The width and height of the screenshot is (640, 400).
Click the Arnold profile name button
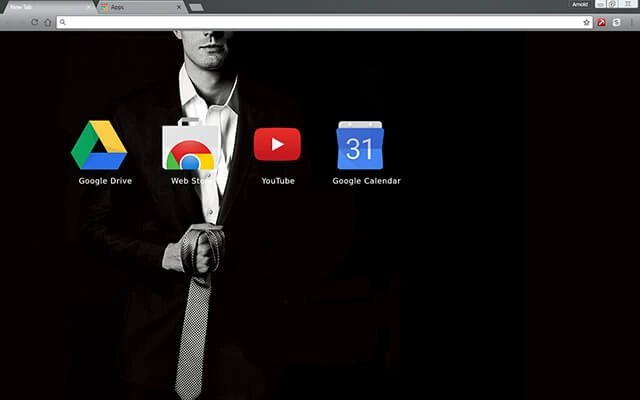coord(580,4)
